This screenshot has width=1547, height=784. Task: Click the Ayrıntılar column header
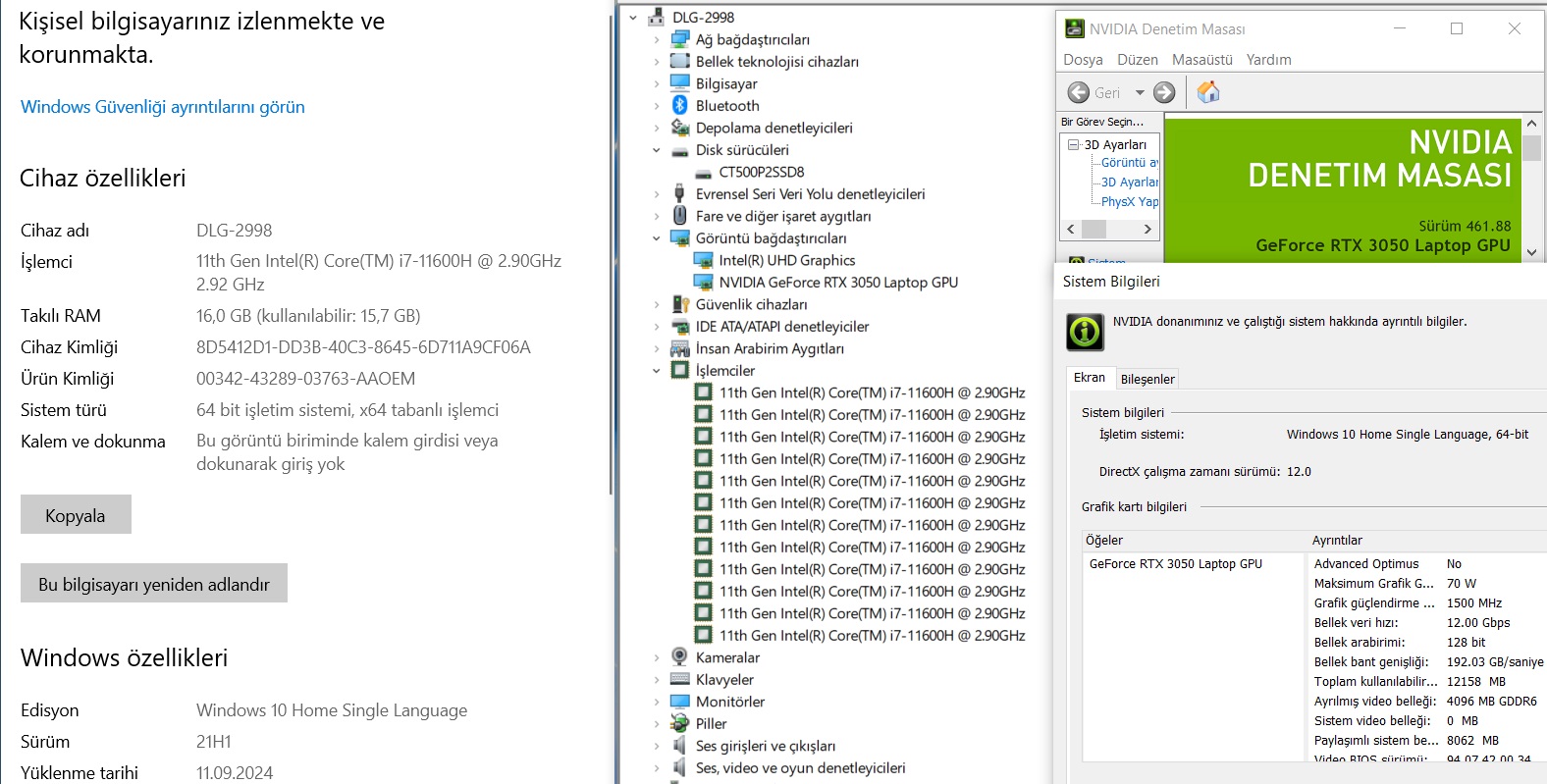point(1428,541)
